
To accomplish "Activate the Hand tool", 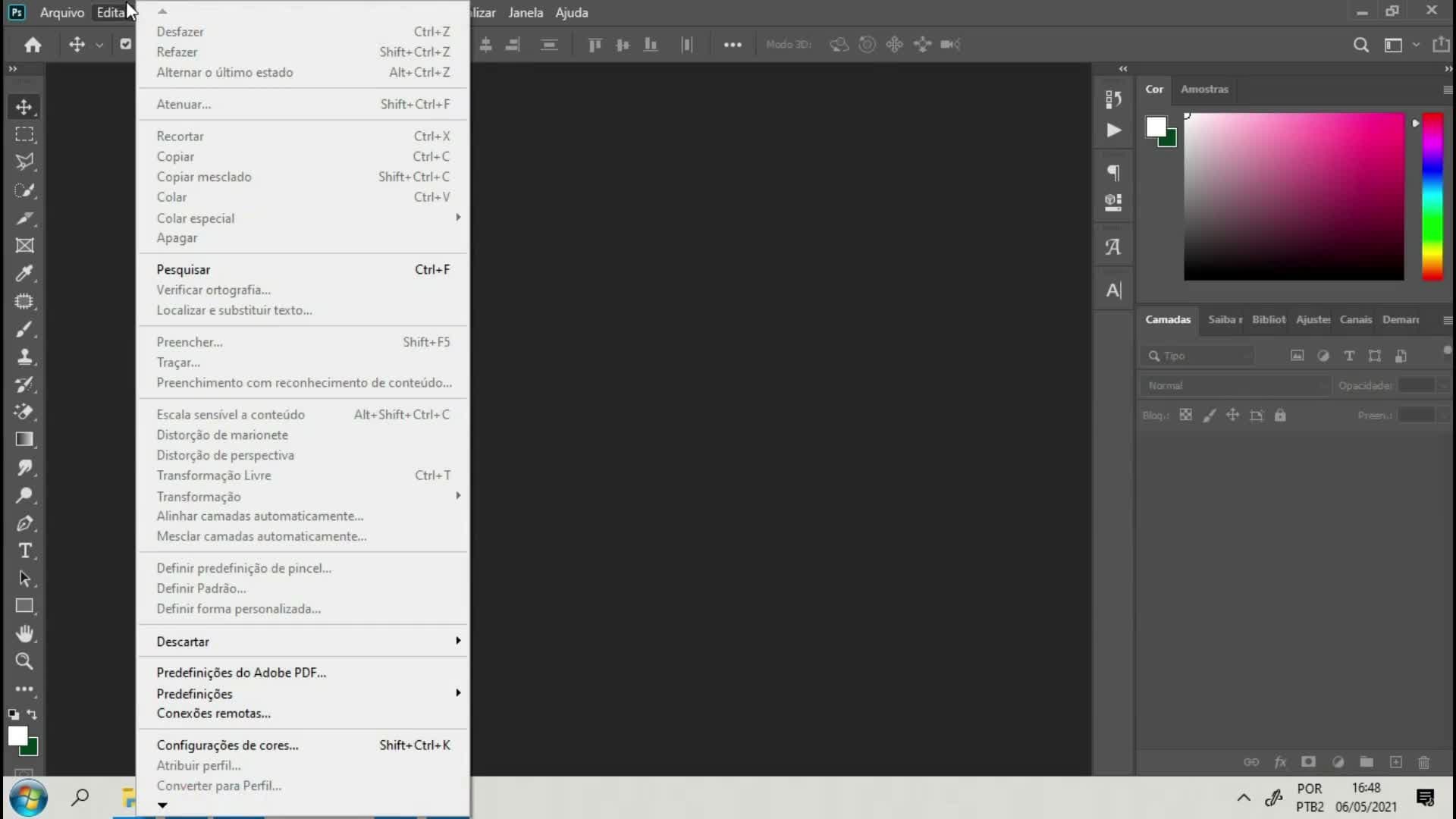I will (x=24, y=633).
